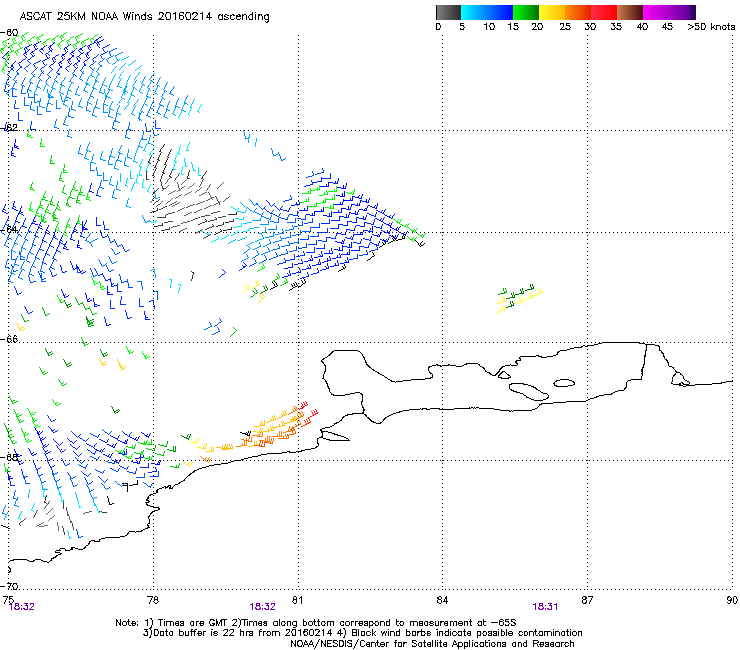Select the yellow 20-25 knots color band
This screenshot has width=740, height=650.
coord(552,12)
